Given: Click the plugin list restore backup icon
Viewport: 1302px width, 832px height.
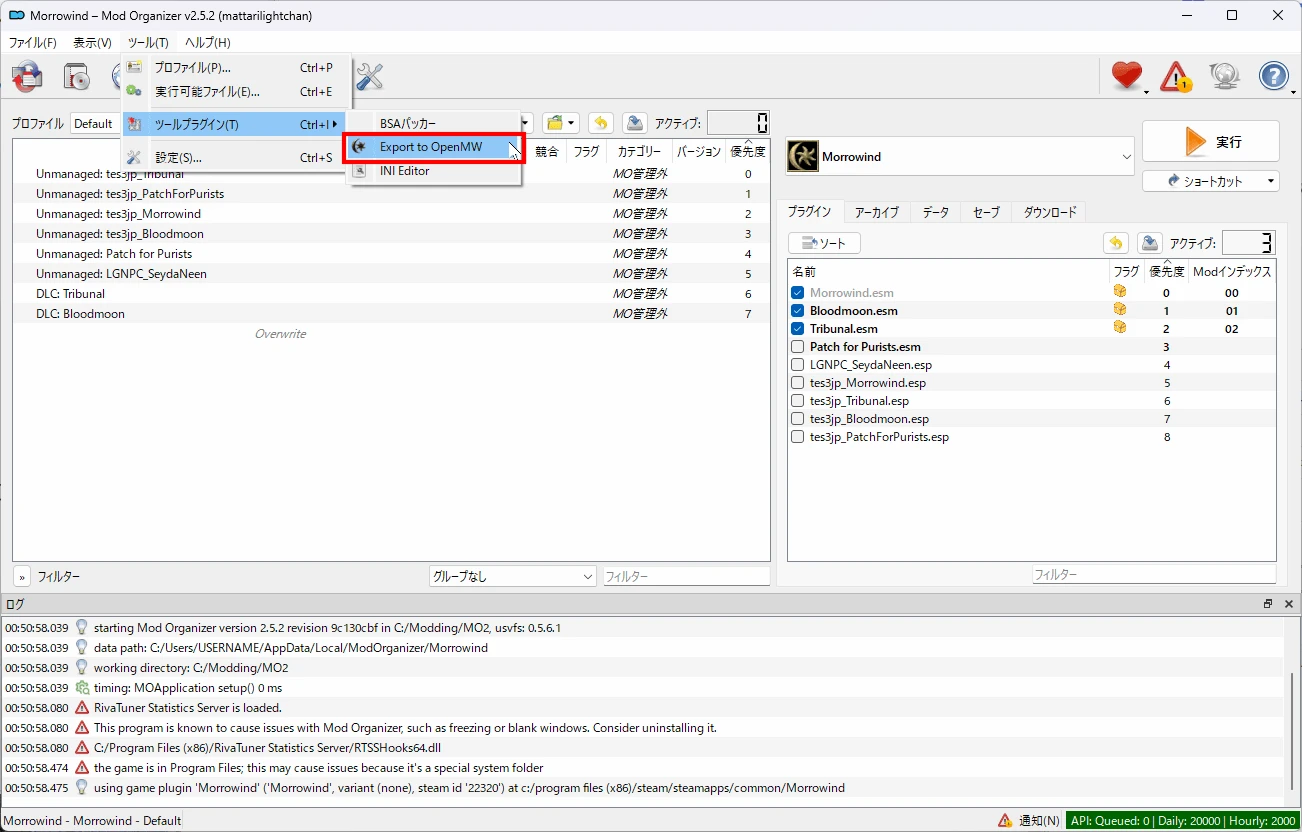Looking at the screenshot, I should [x=1115, y=243].
